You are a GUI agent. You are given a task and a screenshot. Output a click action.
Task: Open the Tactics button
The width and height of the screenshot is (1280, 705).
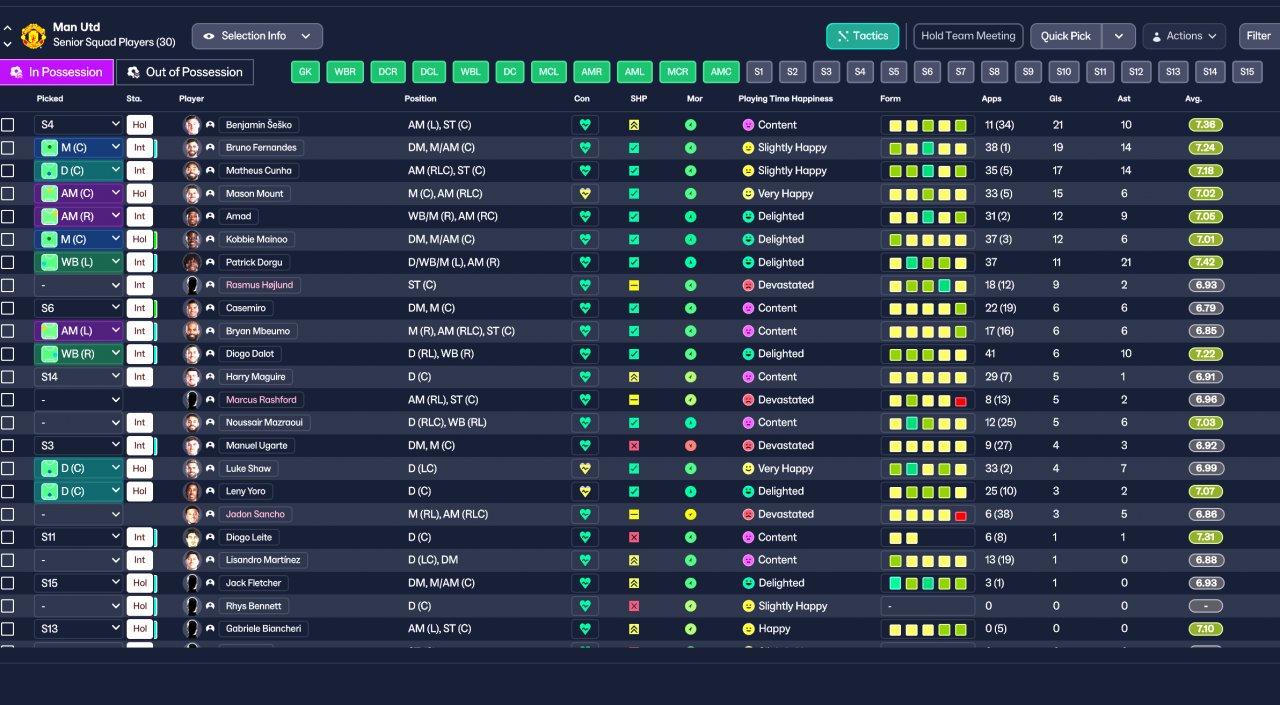pos(862,36)
